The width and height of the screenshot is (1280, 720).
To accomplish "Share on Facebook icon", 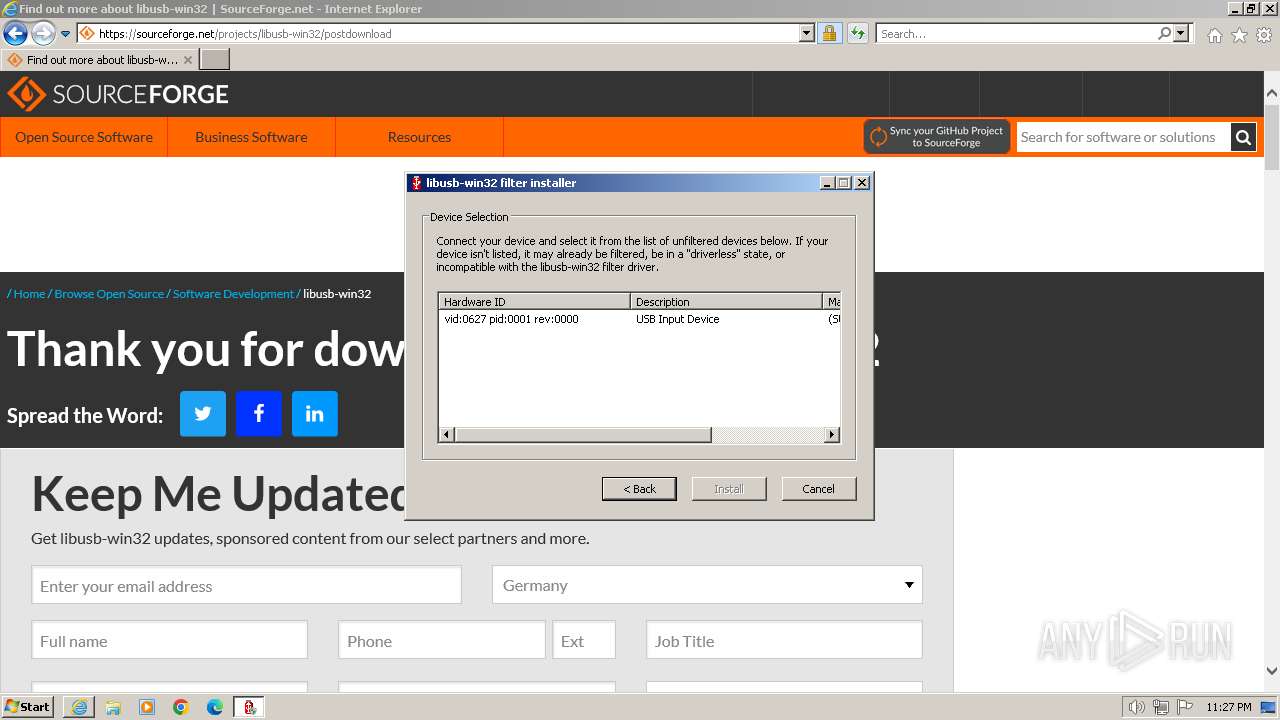I will click(x=259, y=414).
